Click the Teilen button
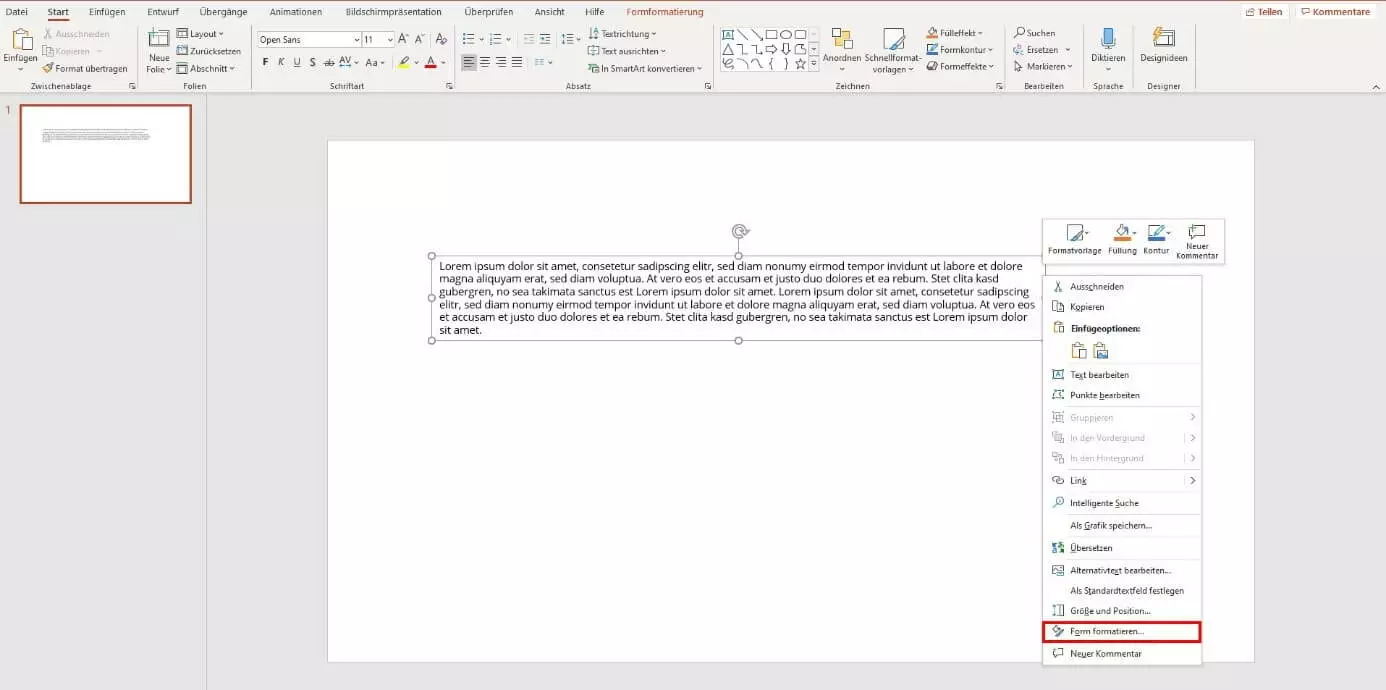The width and height of the screenshot is (1386, 690). 1263,12
